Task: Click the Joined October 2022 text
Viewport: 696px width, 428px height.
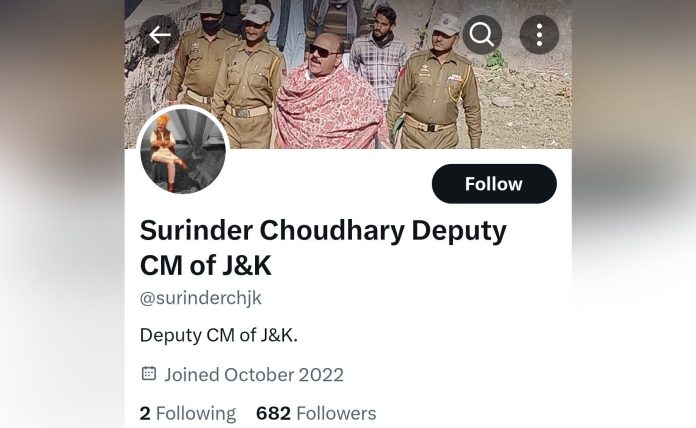Action: pyautogui.click(x=254, y=375)
